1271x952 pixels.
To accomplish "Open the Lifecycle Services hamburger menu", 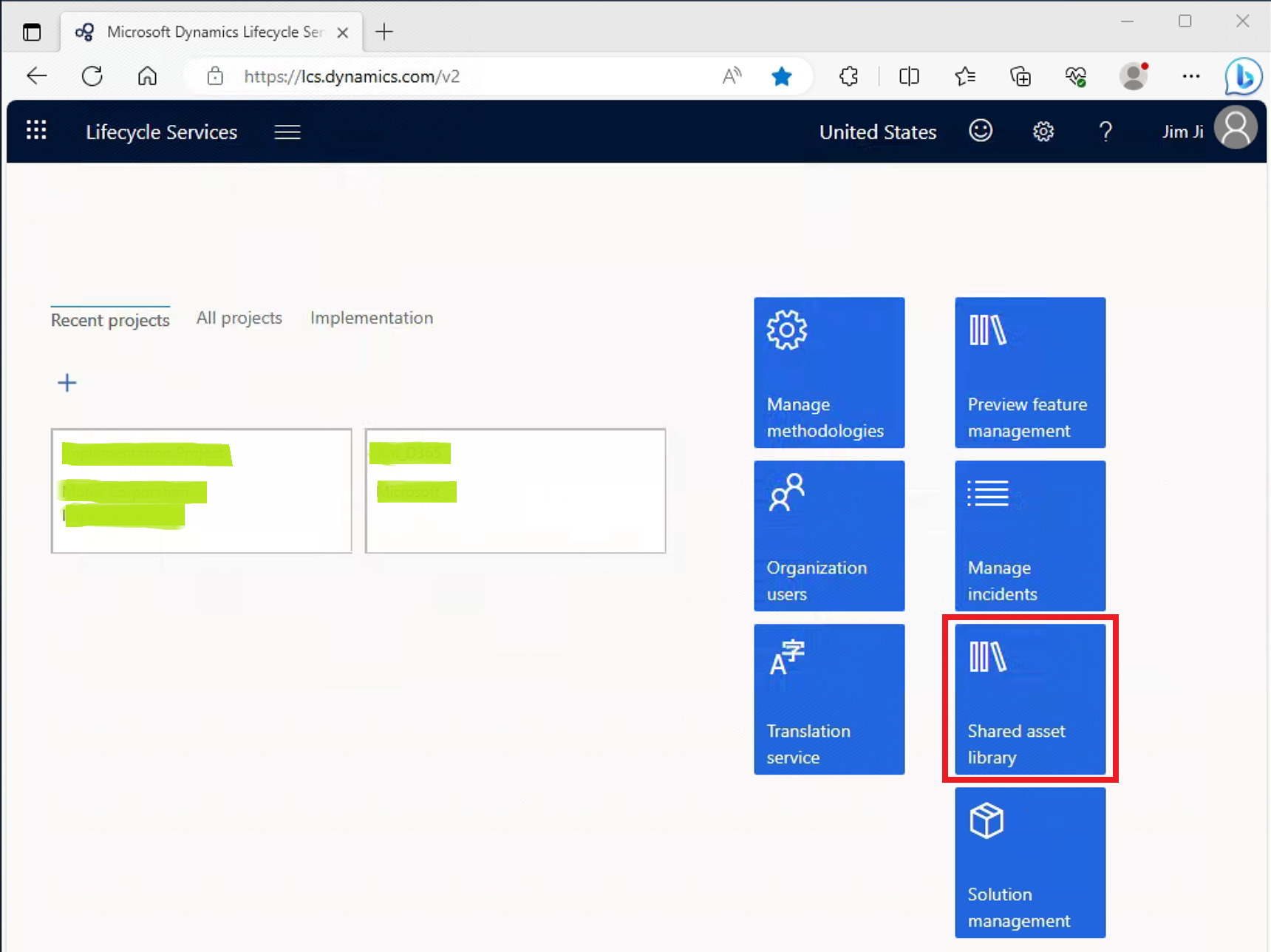I will [x=287, y=132].
